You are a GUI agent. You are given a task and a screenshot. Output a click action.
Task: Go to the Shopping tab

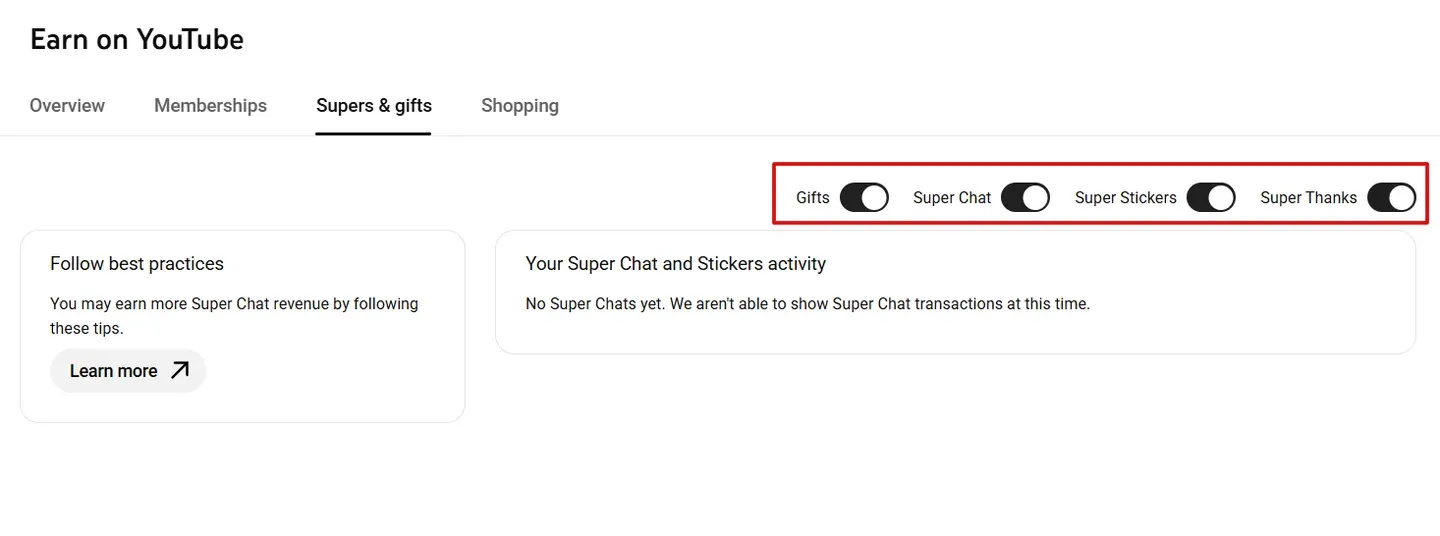(520, 106)
